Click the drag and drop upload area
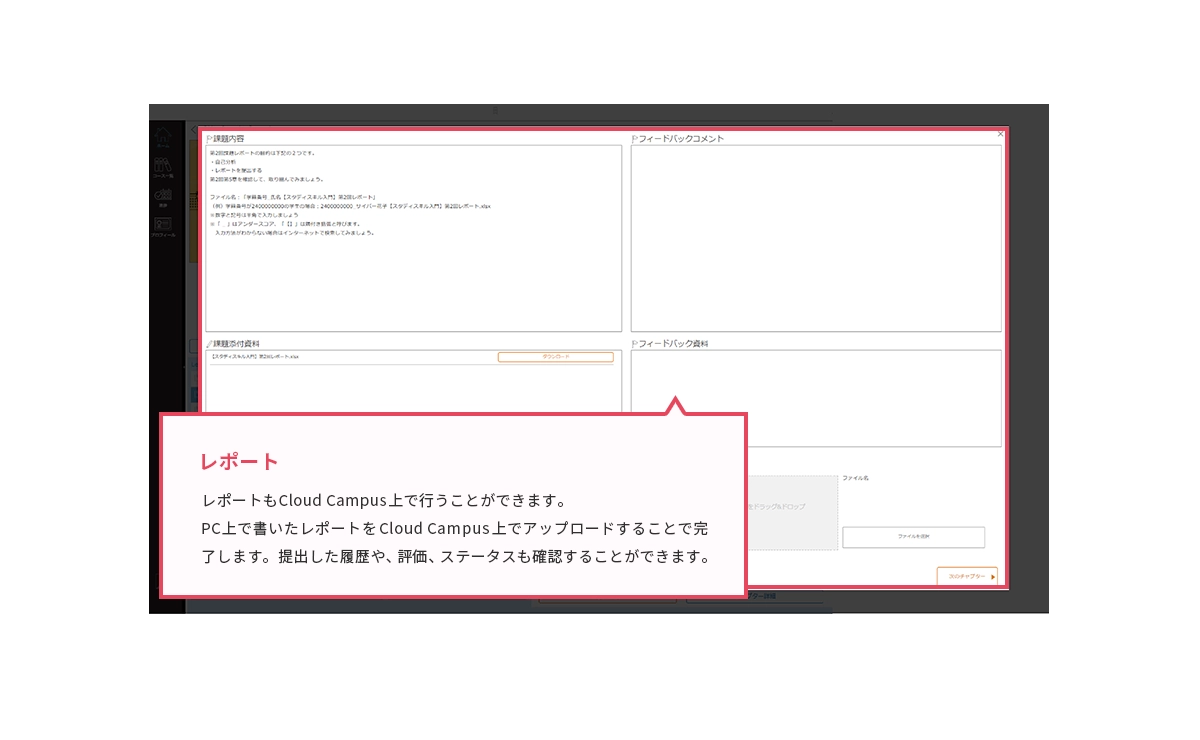Screen dimensions: 1200x740 pos(790,510)
